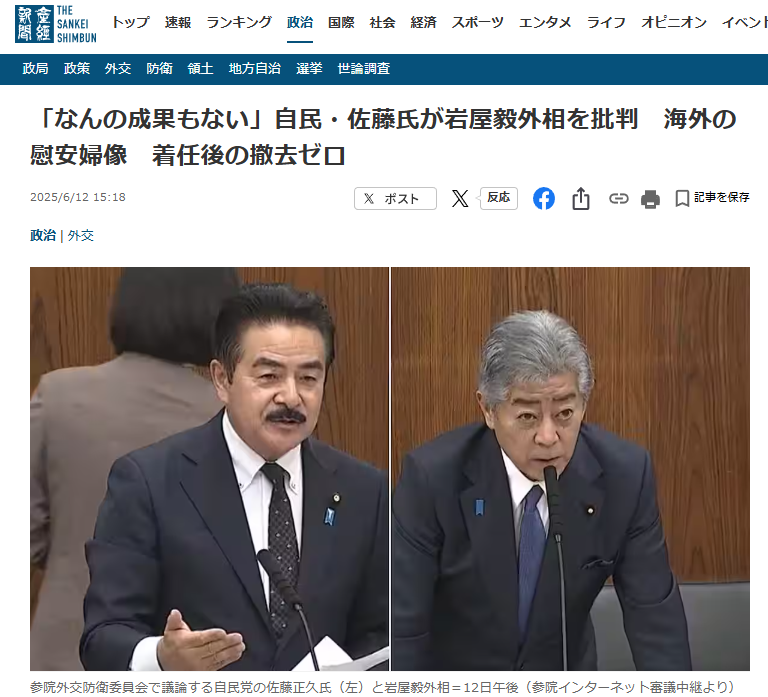
Task: Click the Sankei Shimbun logo
Action: click(x=56, y=24)
